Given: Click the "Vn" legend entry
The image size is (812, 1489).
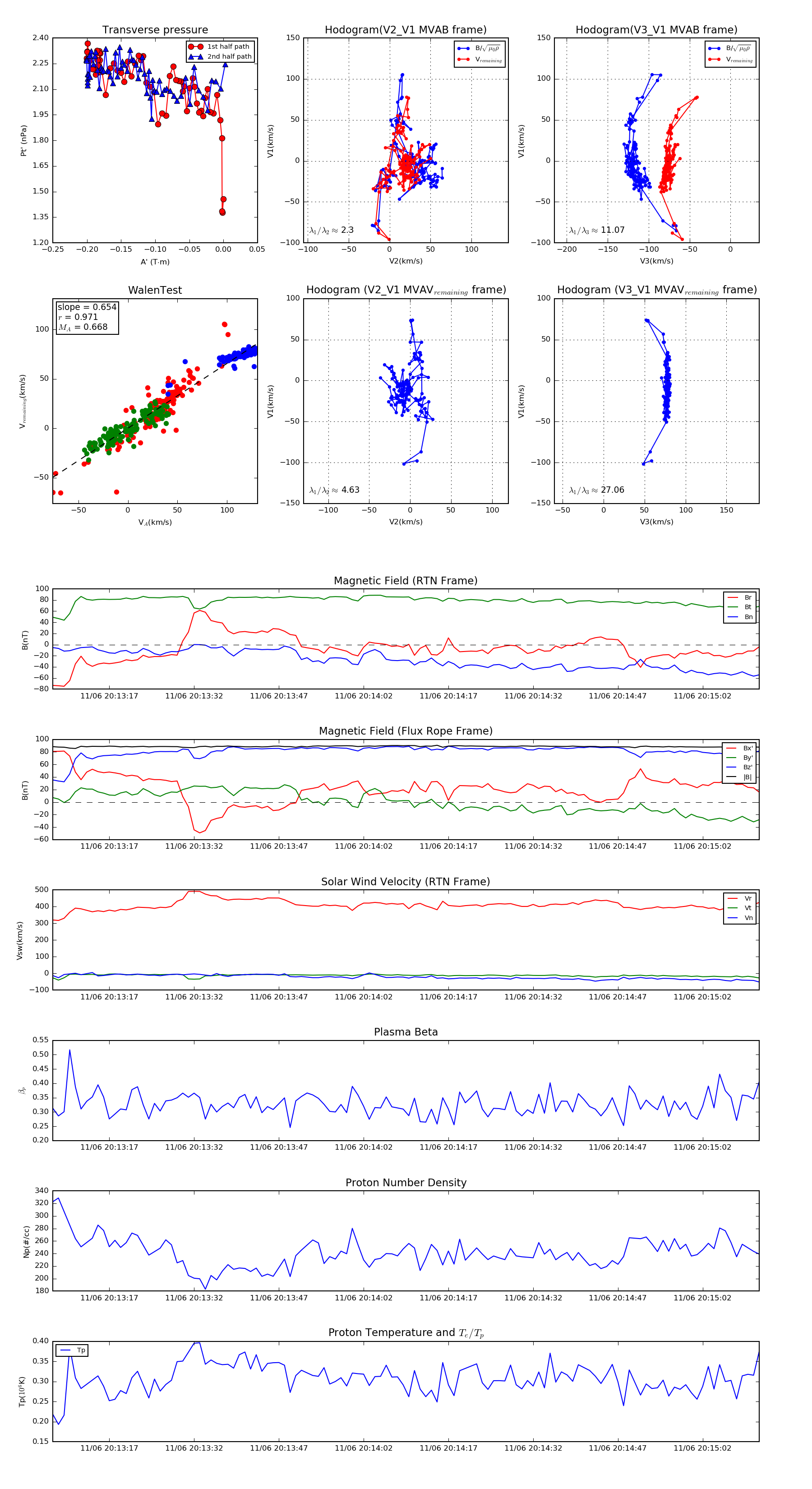Looking at the screenshot, I should (740, 918).
